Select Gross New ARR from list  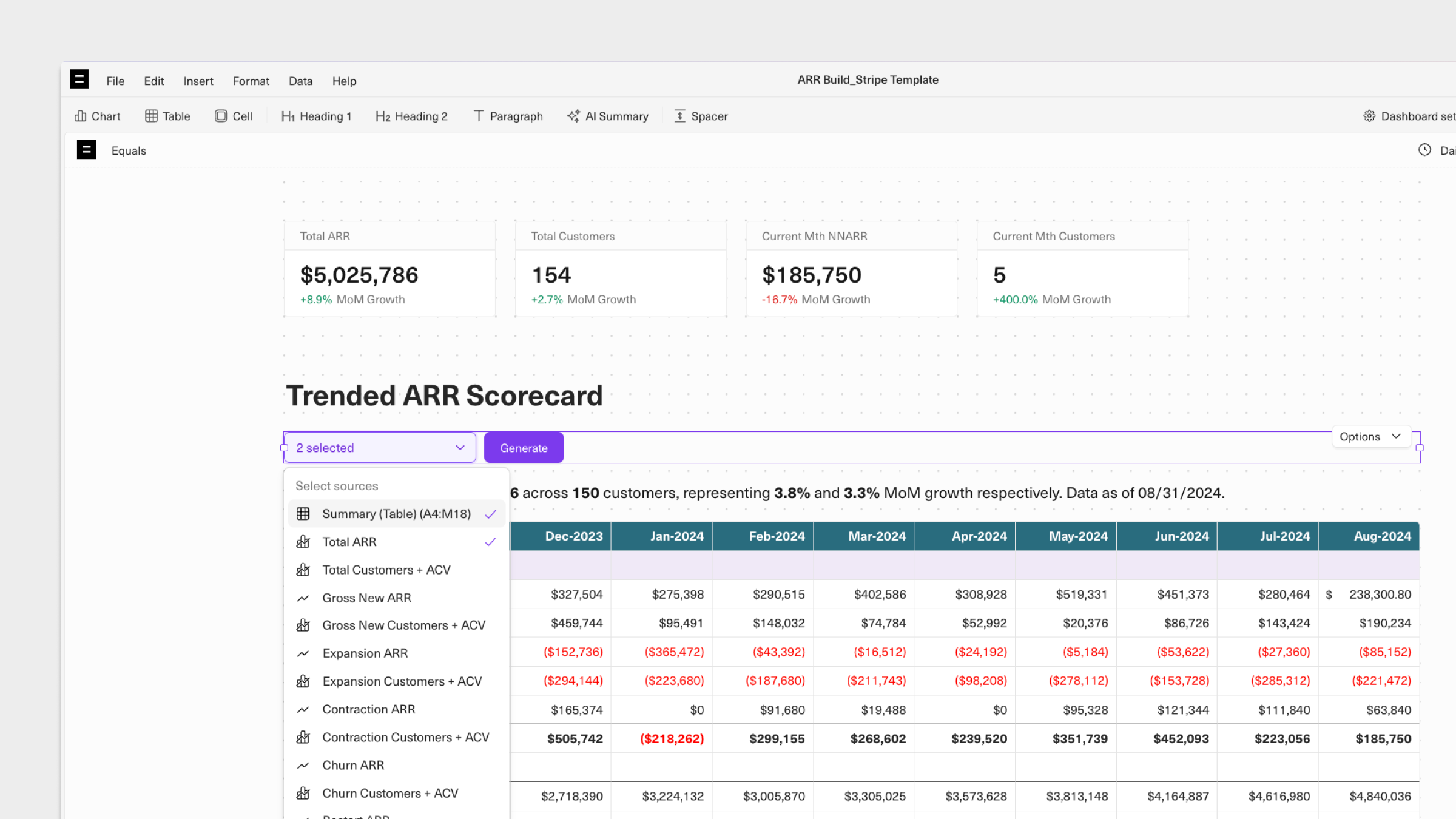[x=366, y=598]
